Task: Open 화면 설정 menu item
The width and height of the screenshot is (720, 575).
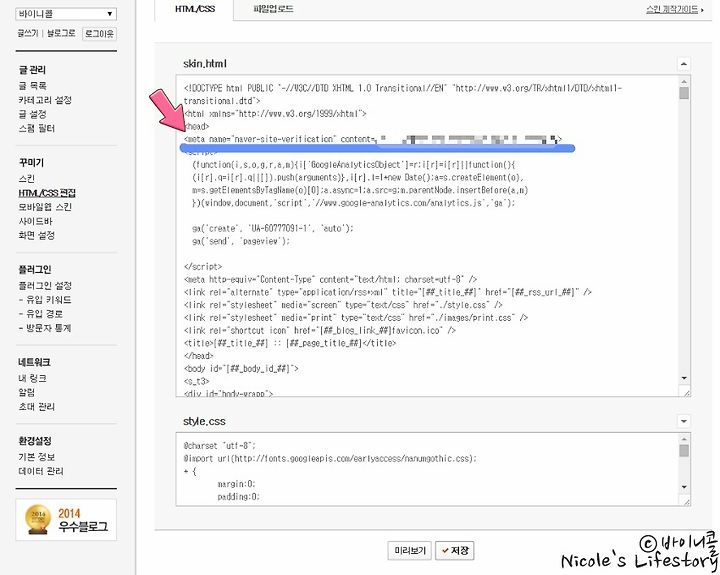Action: (x=36, y=236)
